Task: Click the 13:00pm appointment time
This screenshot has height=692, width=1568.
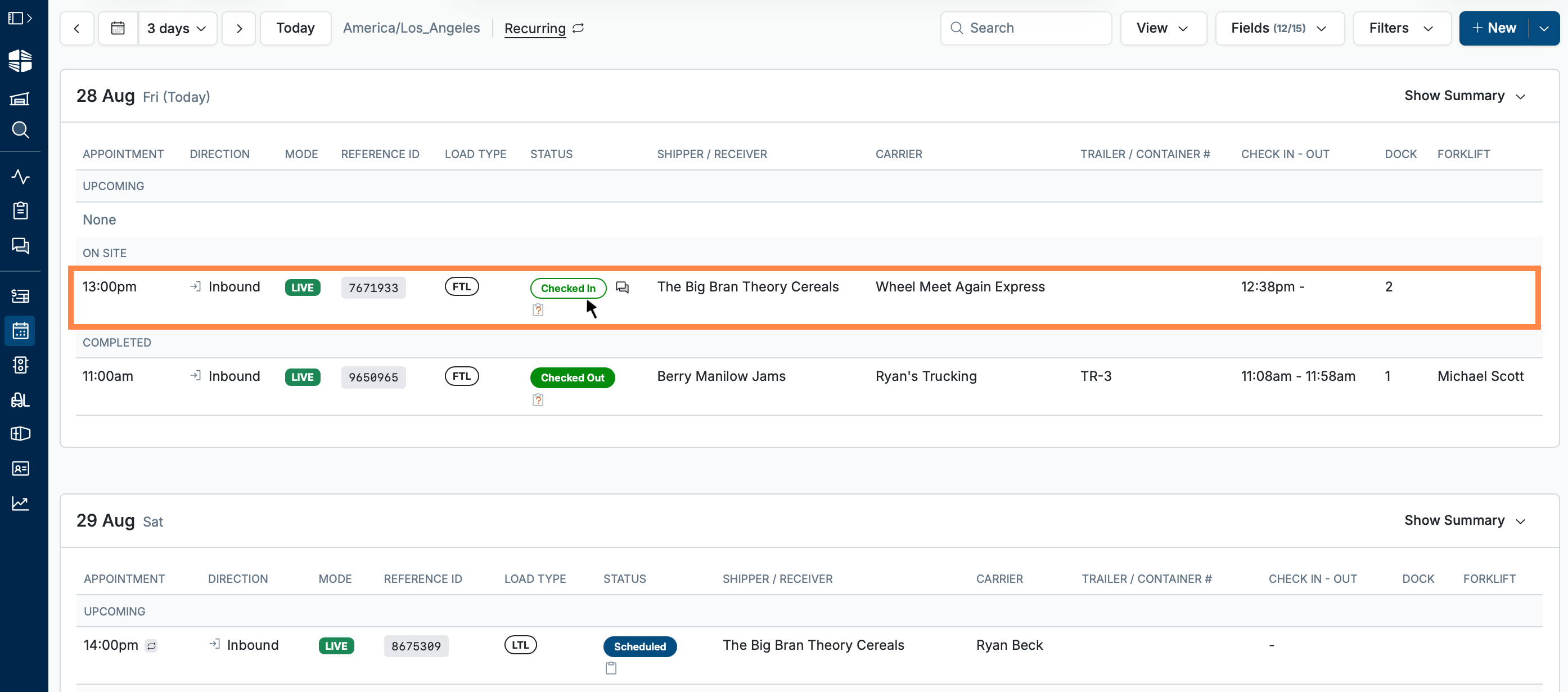Action: [x=110, y=286]
